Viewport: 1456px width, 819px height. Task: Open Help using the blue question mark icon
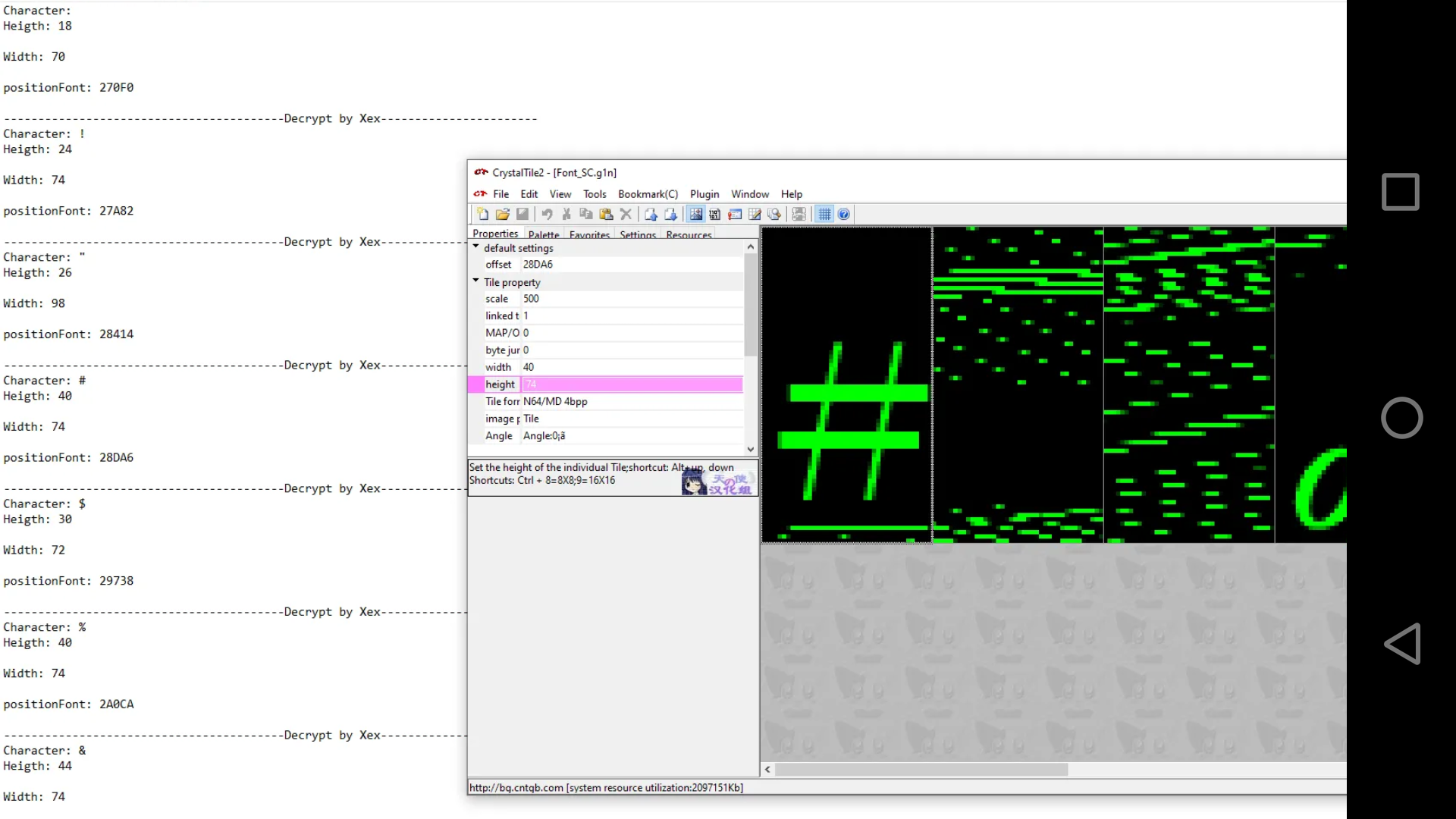pos(844,214)
